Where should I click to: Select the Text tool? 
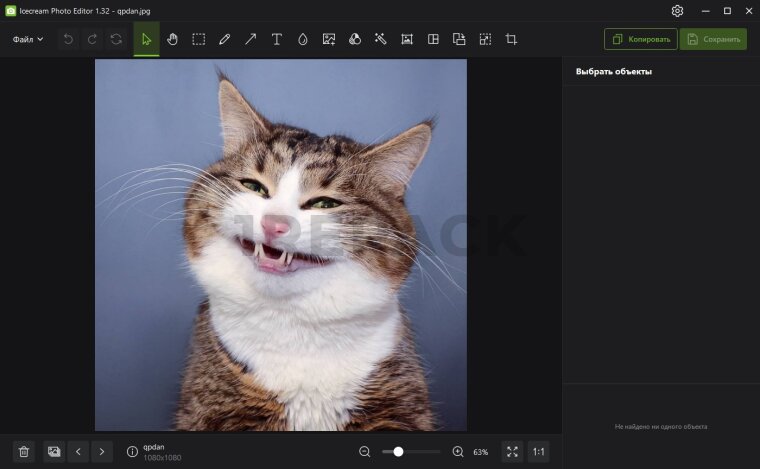(x=277, y=39)
